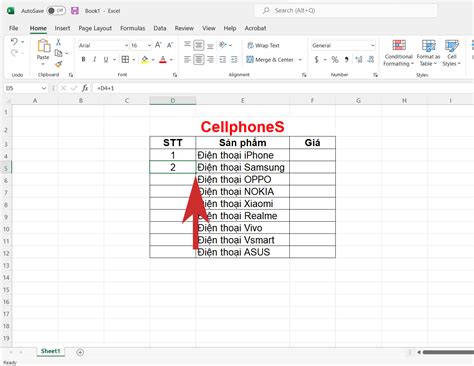Click the Redo arrow icon
This screenshot has height=366, width=474.
click(14, 53)
